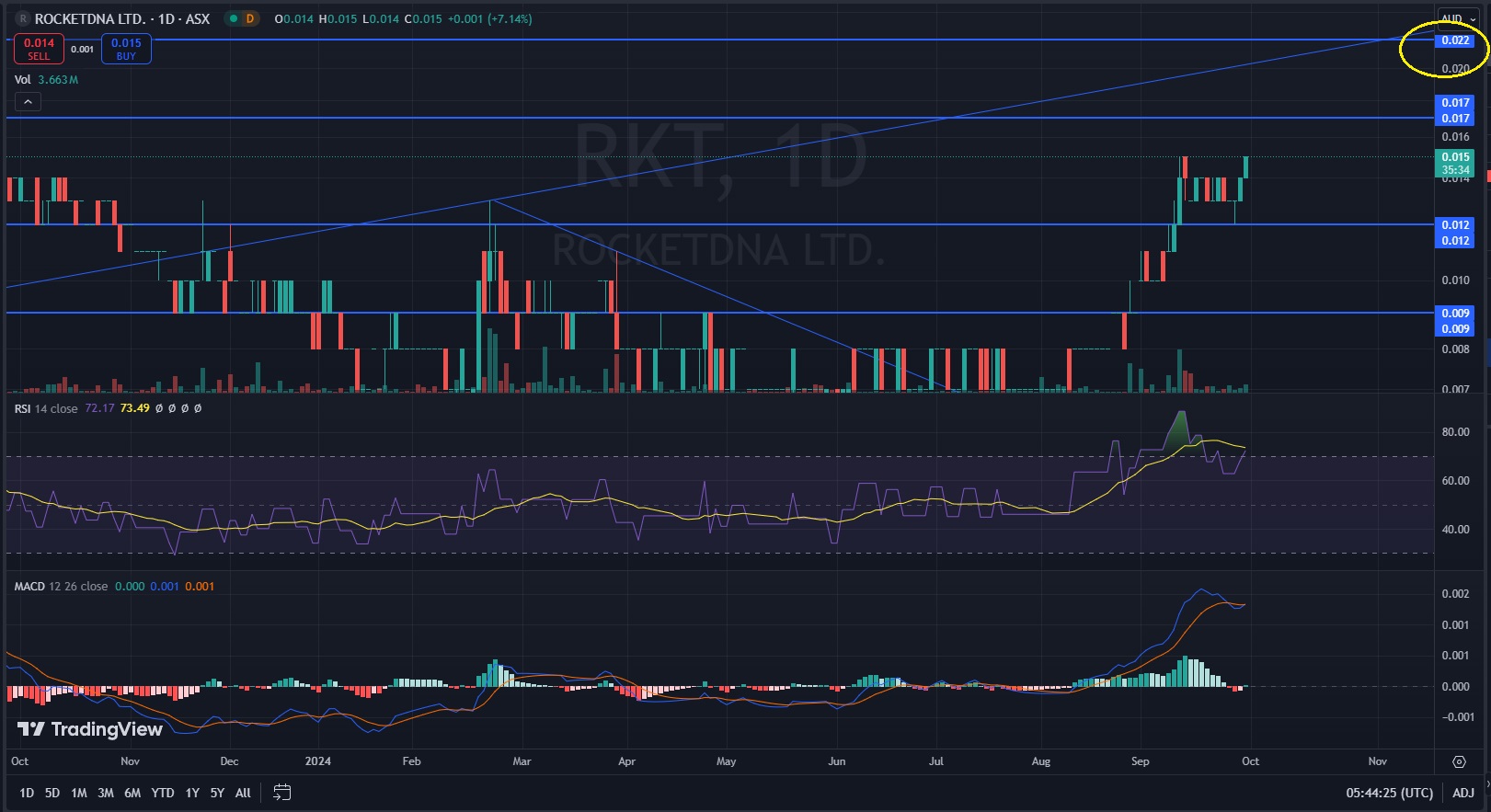Click the Sep label on the time axis
Screen dimensions: 1491x812
tap(1141, 761)
